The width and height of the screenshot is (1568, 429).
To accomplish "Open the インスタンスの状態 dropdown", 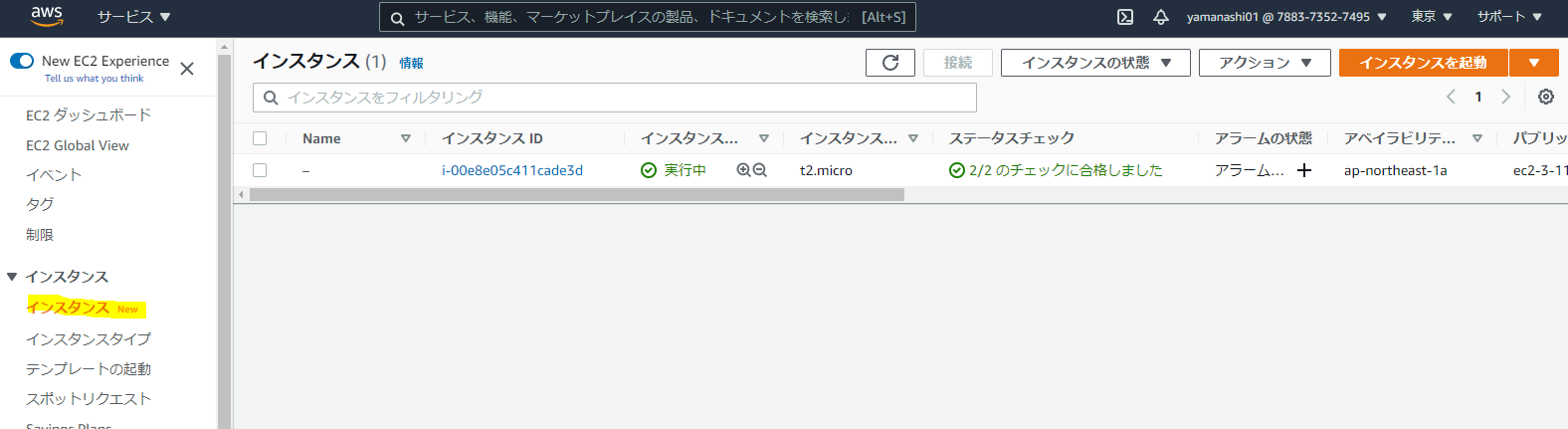I will pyautogui.click(x=1095, y=63).
